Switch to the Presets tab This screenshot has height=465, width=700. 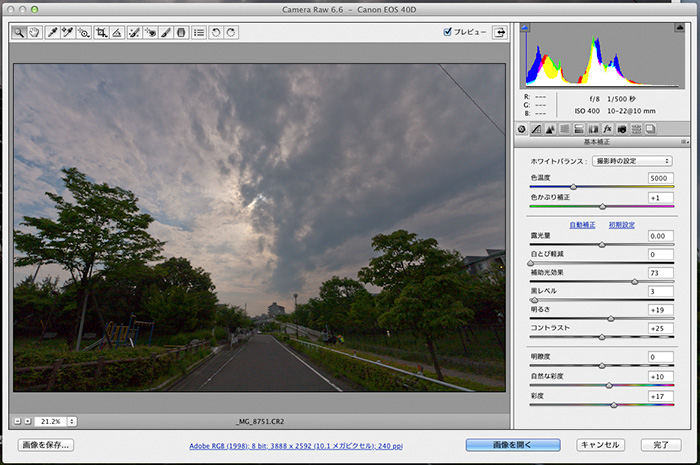636,129
